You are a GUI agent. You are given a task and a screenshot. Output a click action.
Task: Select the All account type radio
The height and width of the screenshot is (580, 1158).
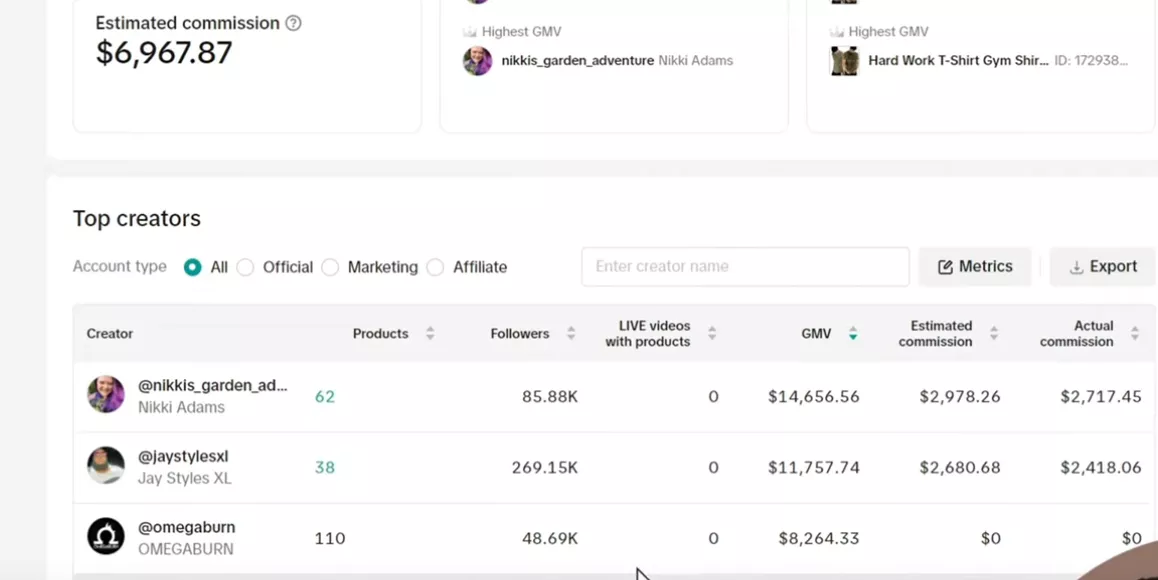[193, 267]
